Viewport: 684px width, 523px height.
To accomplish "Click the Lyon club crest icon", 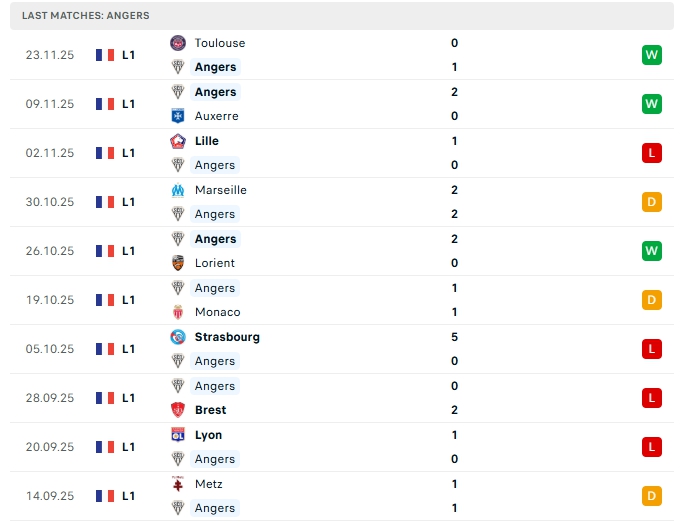I will [178, 435].
